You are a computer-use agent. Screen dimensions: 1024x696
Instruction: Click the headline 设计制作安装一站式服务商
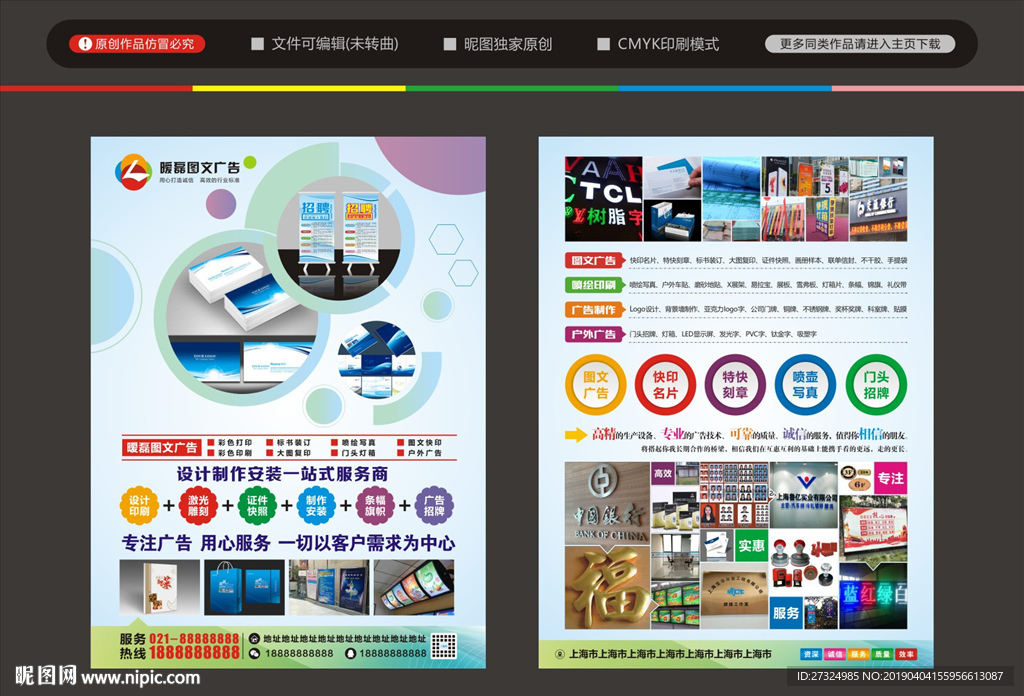[282, 473]
